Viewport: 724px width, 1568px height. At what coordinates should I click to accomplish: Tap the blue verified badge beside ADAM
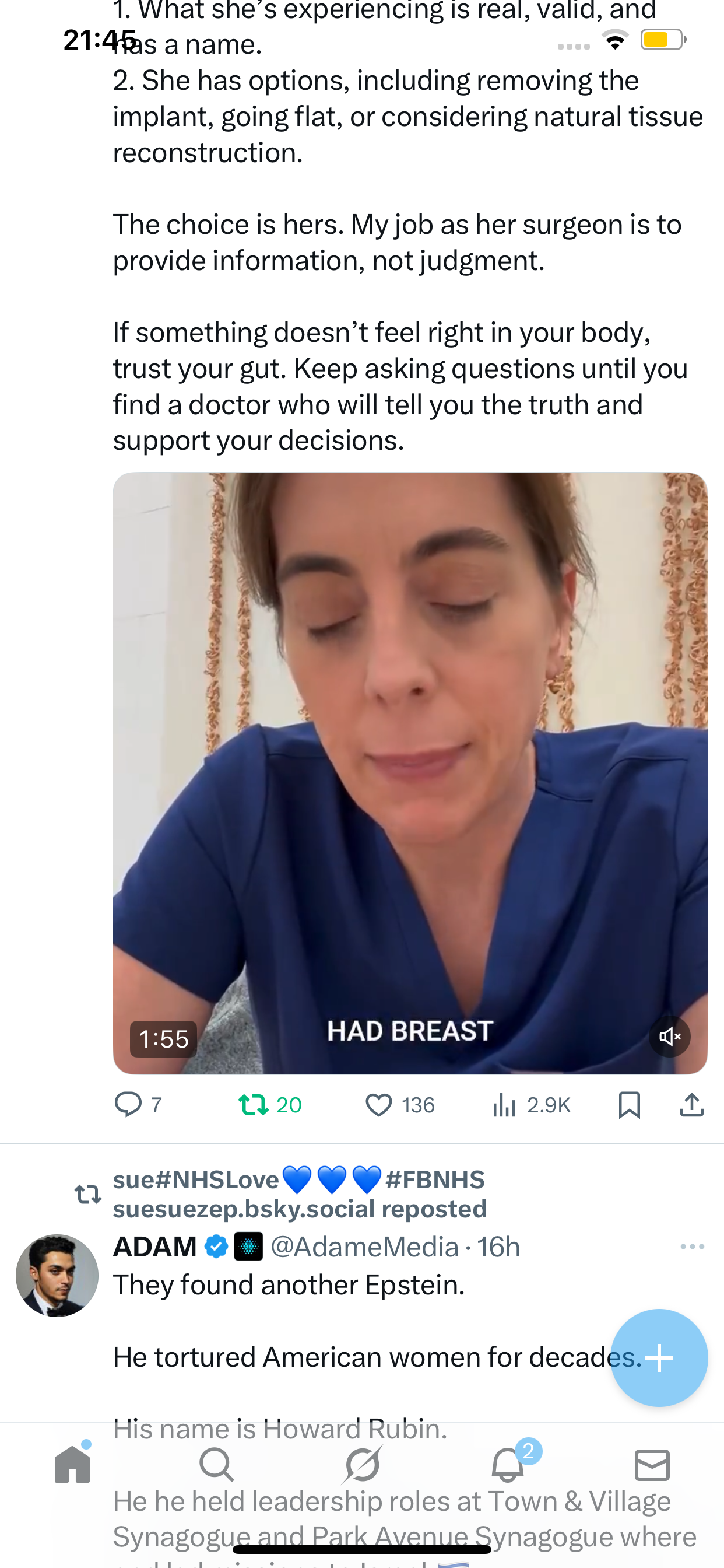[216, 1247]
